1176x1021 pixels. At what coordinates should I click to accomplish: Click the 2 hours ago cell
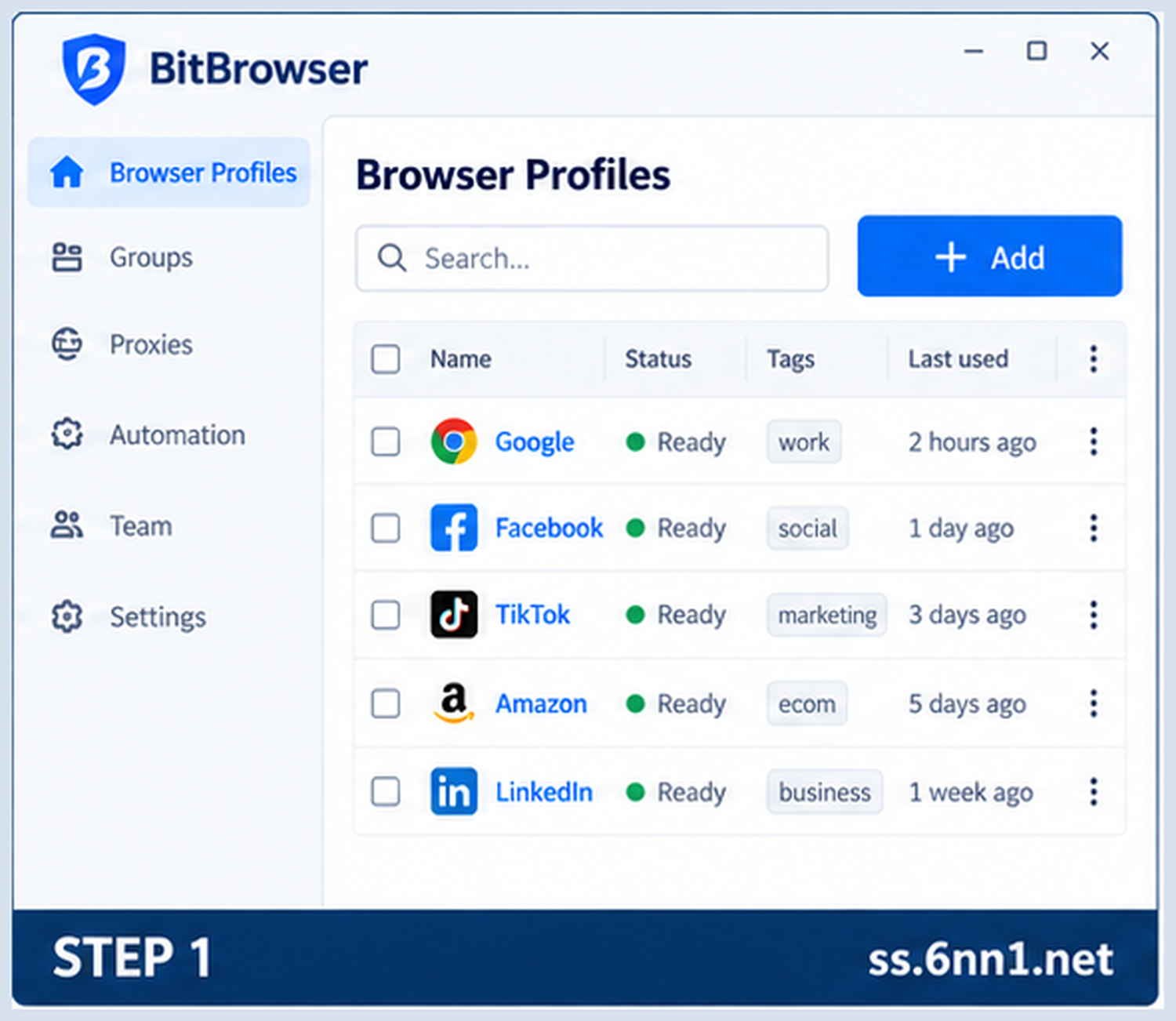point(972,442)
